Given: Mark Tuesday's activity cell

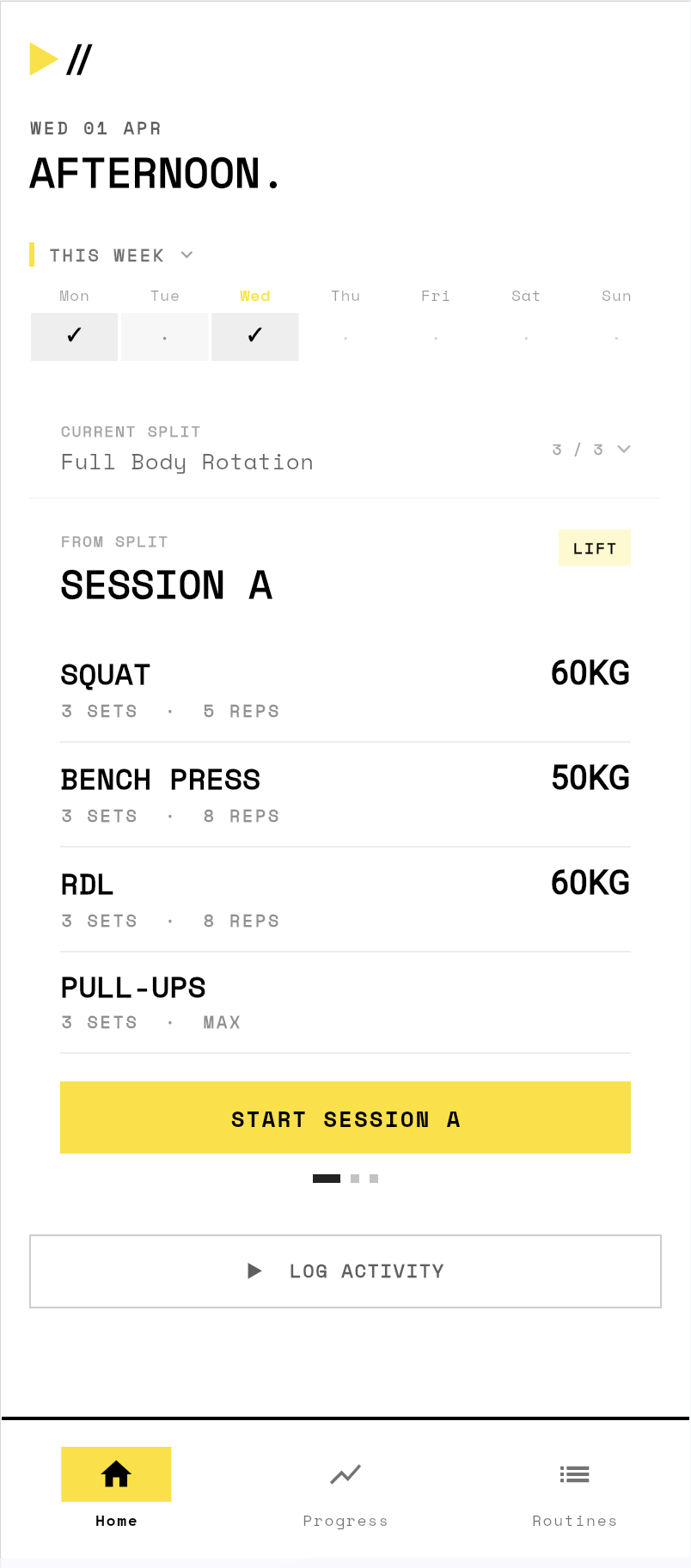Looking at the screenshot, I should [x=164, y=337].
